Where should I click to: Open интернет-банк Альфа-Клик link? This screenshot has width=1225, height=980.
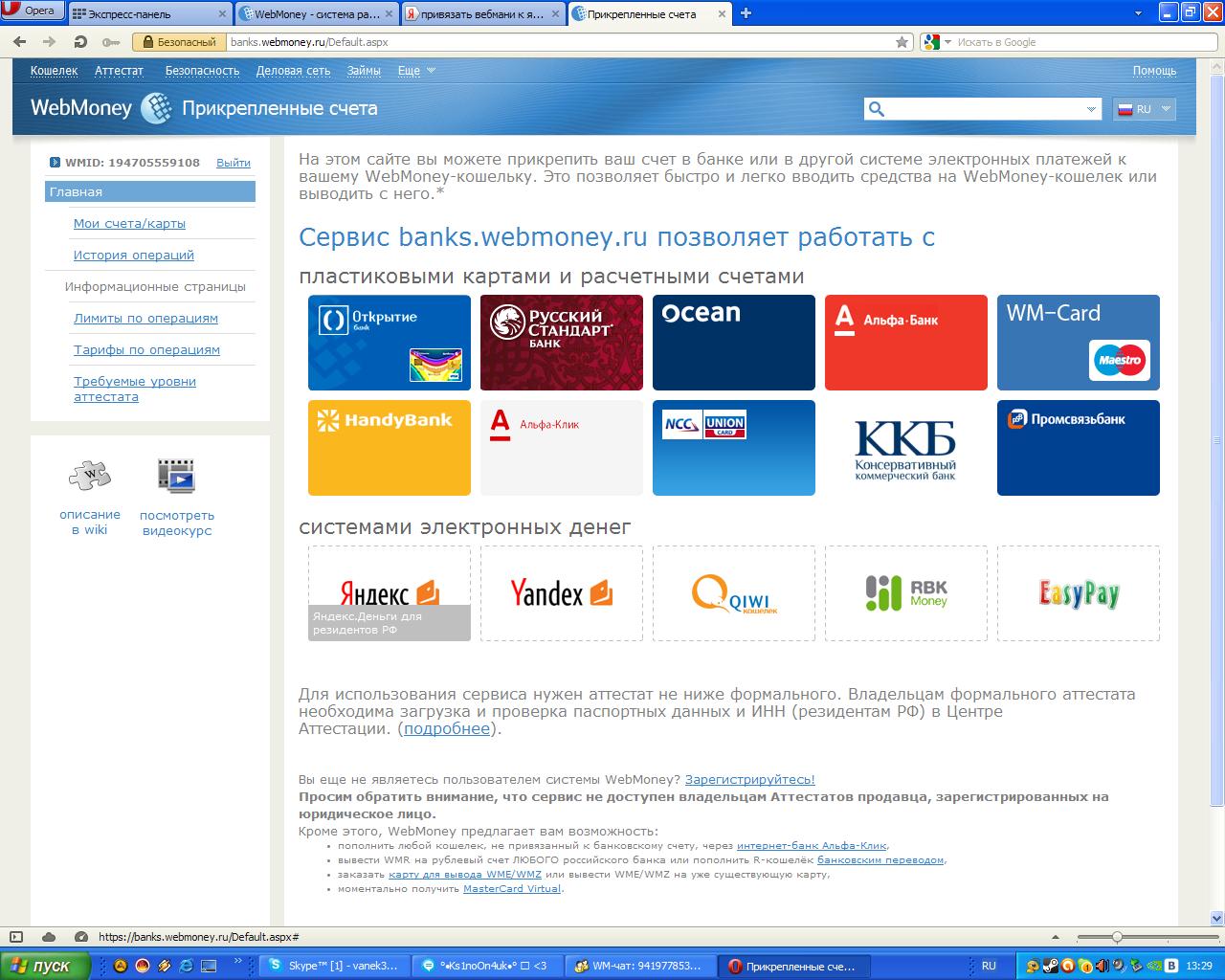point(812,846)
